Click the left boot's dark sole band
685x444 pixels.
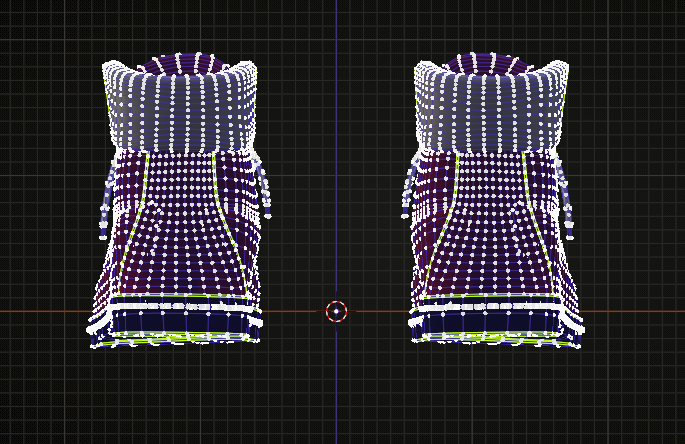pyautogui.click(x=182, y=322)
